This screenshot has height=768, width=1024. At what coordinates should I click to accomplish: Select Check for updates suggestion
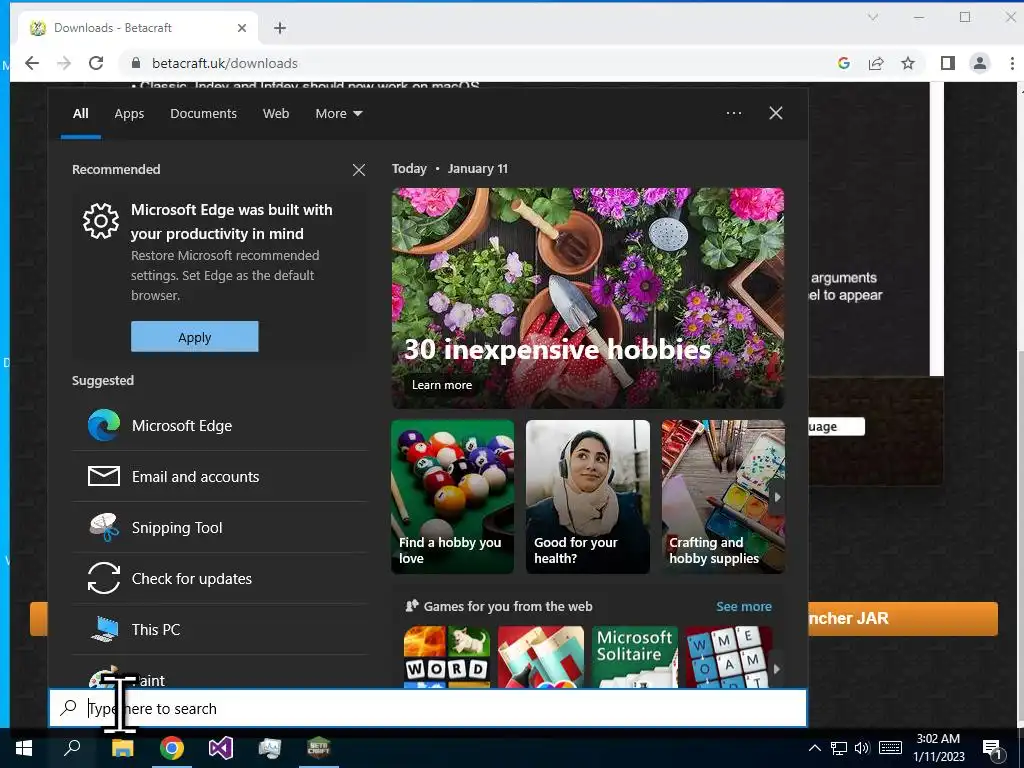(219, 579)
